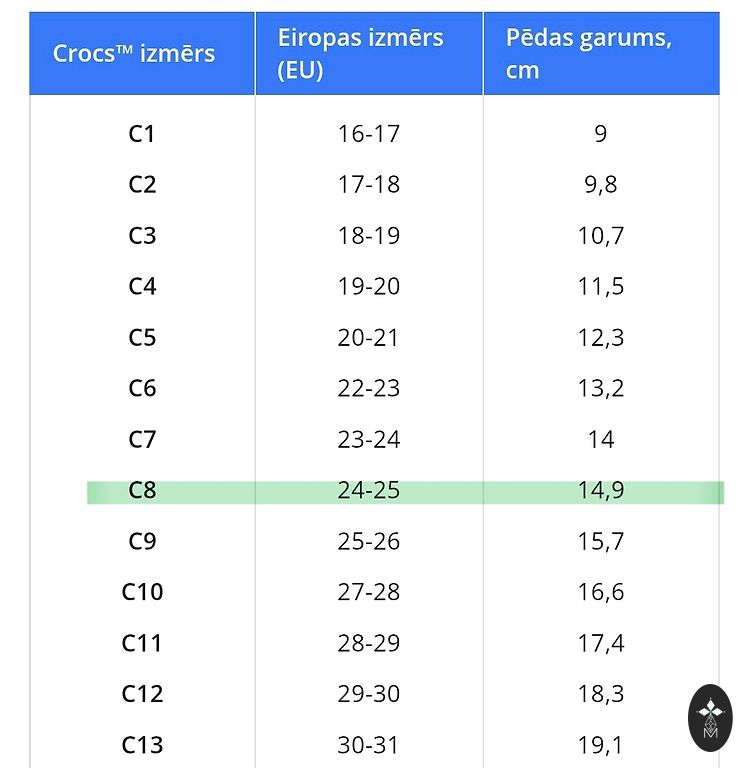This screenshot has height=768, width=749.
Task: Select the C5 size label
Action: click(142, 338)
